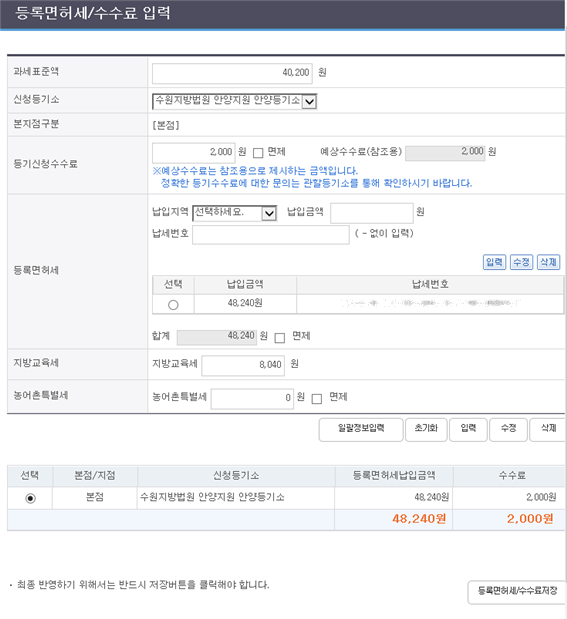Viewport: 567px width, 619px height.
Task: Click the 예상수수료(참조용) field
Action: click(445, 153)
